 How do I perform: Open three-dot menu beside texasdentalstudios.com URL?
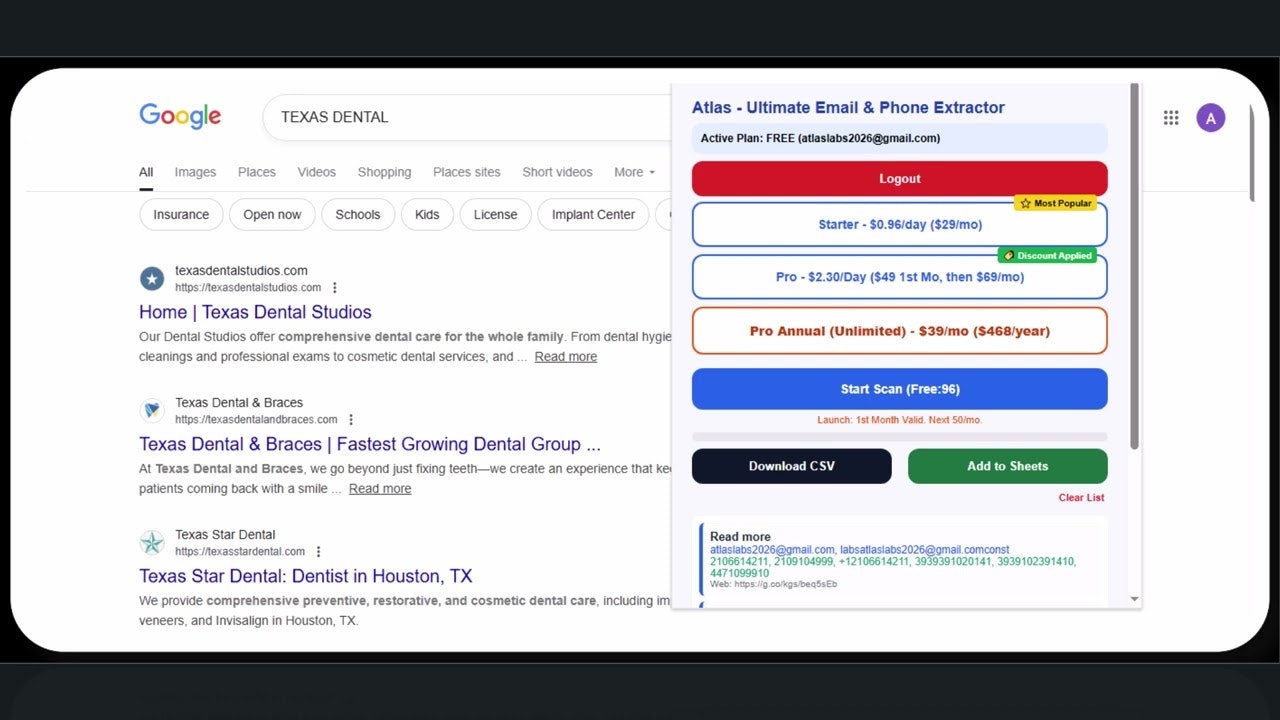pyautogui.click(x=335, y=288)
